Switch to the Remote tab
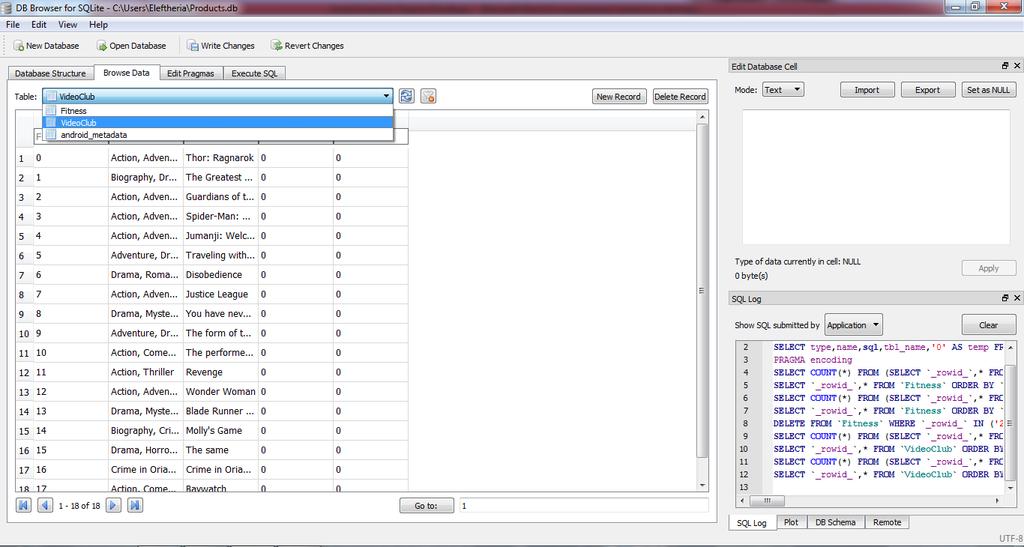 887,522
